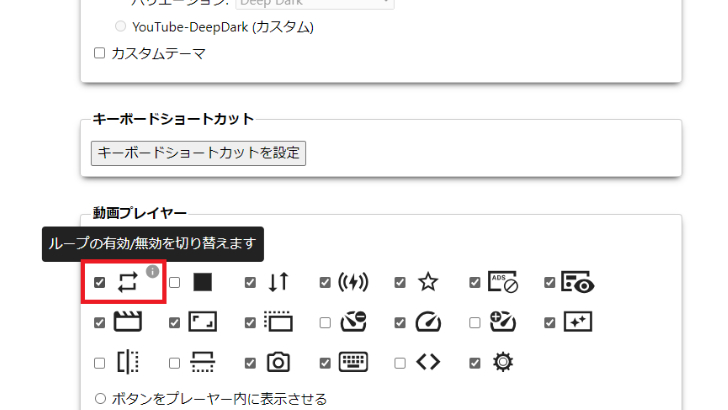Image resolution: width=728 pixels, height=410 pixels.
Task: Click the custom script angle brackets icon
Action: click(428, 362)
